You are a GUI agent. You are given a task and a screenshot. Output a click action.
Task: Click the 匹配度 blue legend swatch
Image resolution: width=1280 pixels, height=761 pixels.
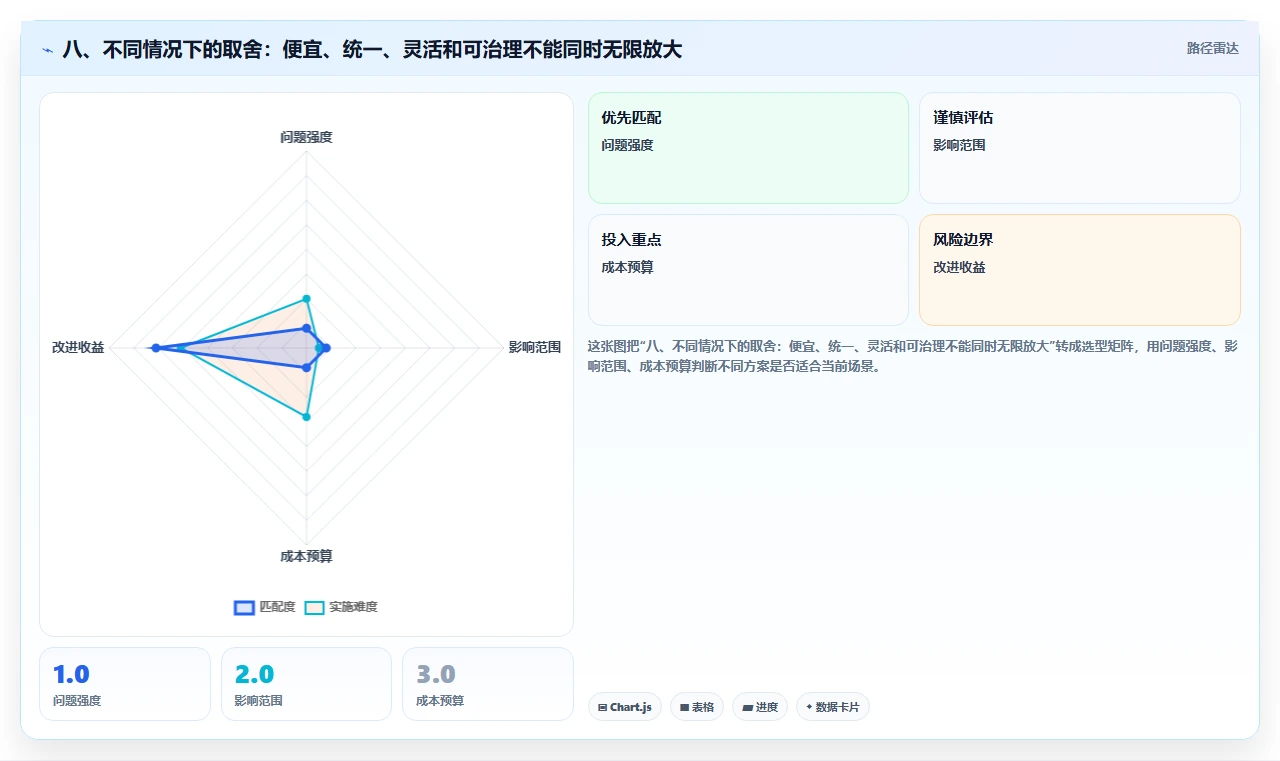[244, 608]
